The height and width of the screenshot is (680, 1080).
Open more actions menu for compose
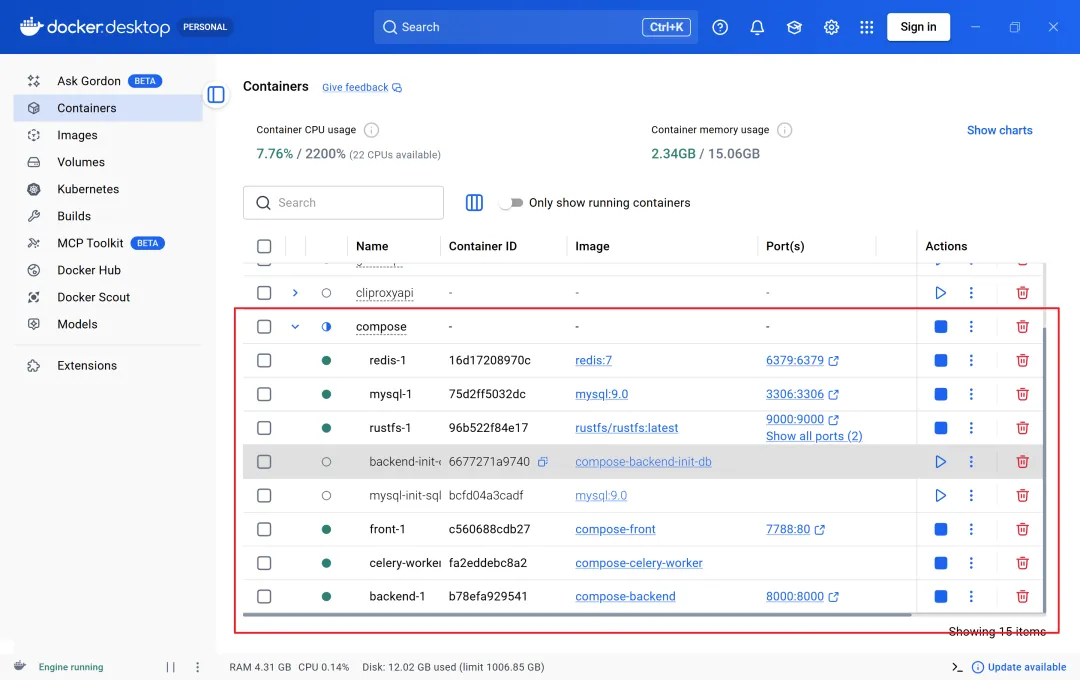click(971, 327)
